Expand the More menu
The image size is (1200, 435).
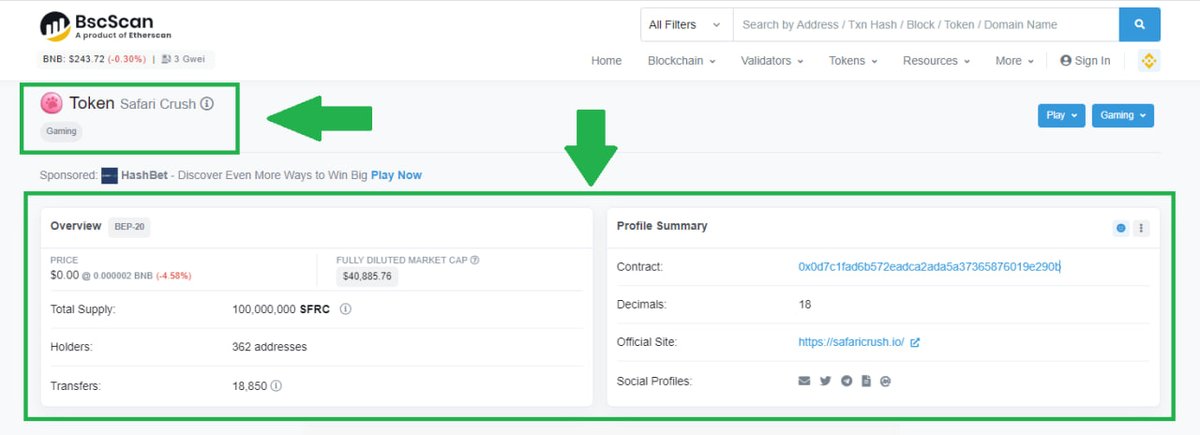click(1014, 61)
